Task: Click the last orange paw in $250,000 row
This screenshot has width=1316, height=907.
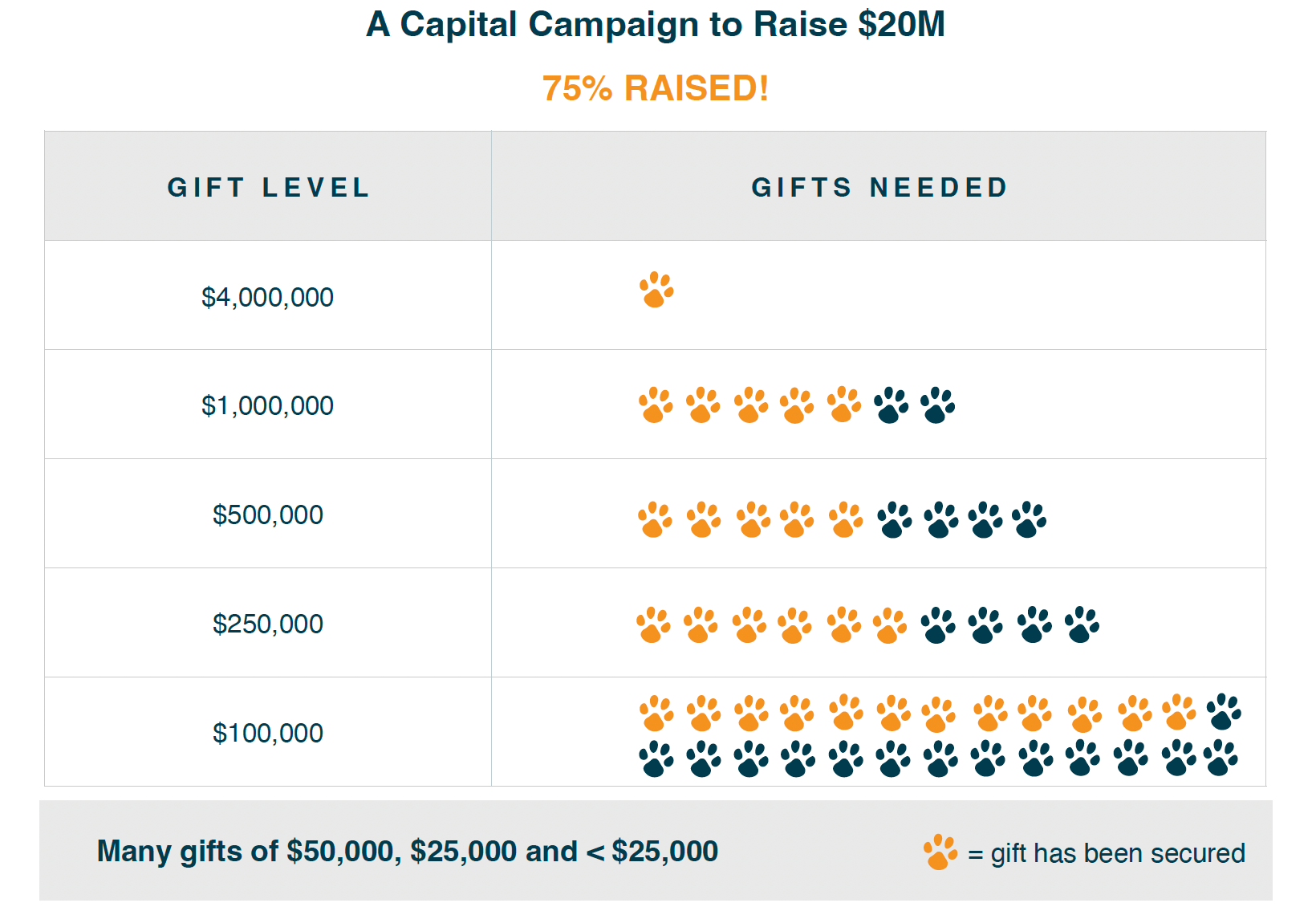Action: pos(889,625)
